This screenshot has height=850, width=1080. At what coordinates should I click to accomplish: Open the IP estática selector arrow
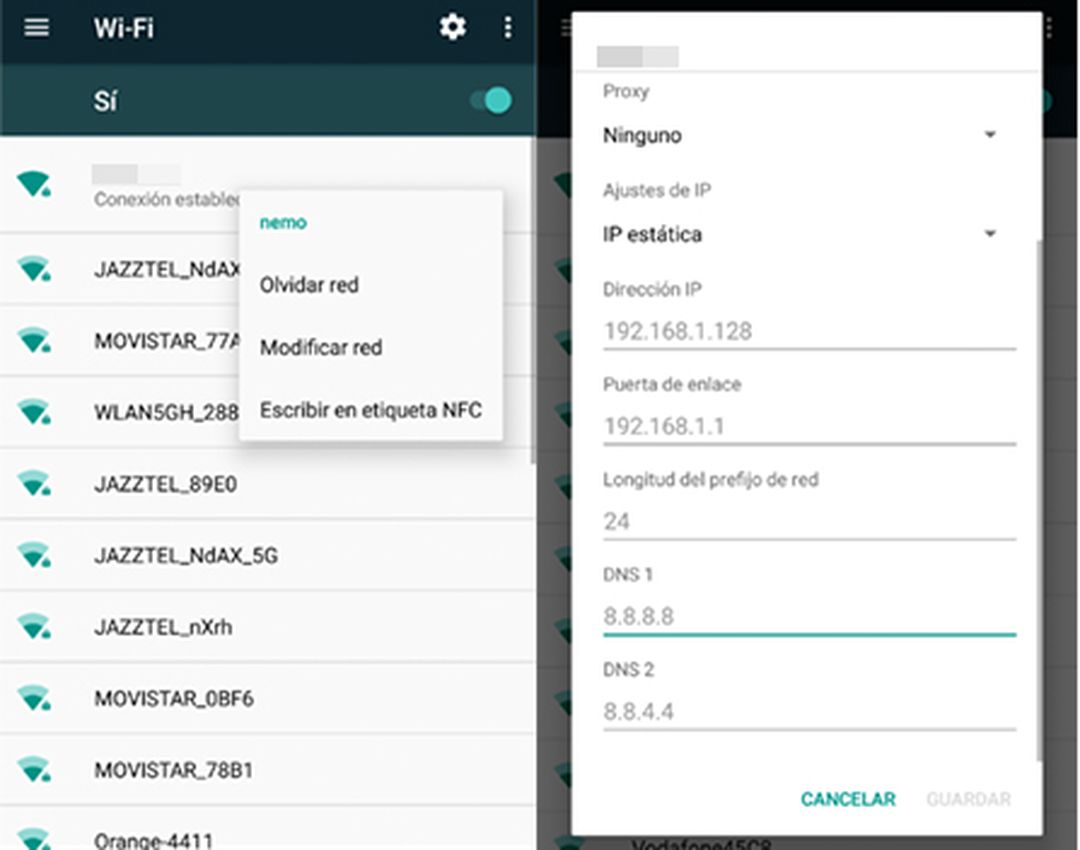[990, 233]
